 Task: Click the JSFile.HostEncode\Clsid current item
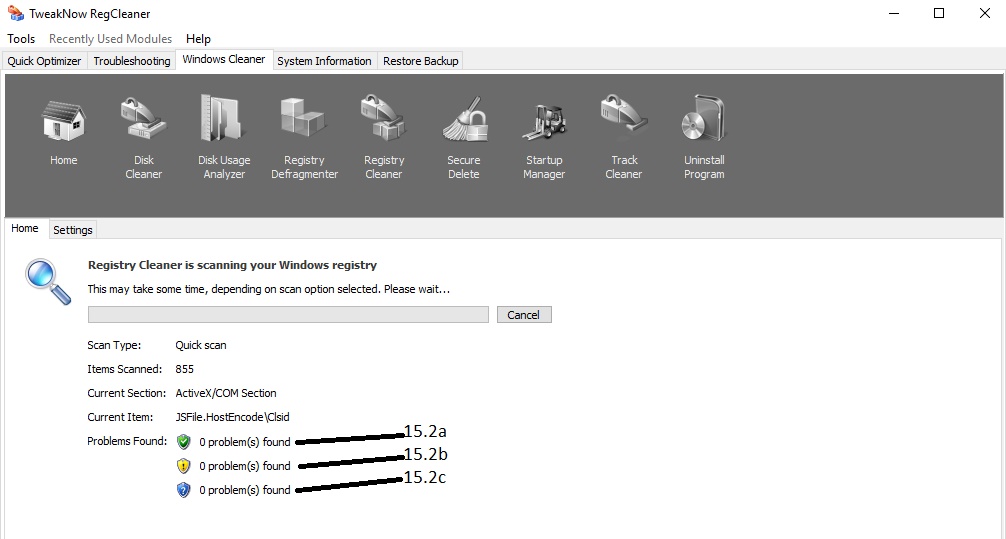point(232,417)
